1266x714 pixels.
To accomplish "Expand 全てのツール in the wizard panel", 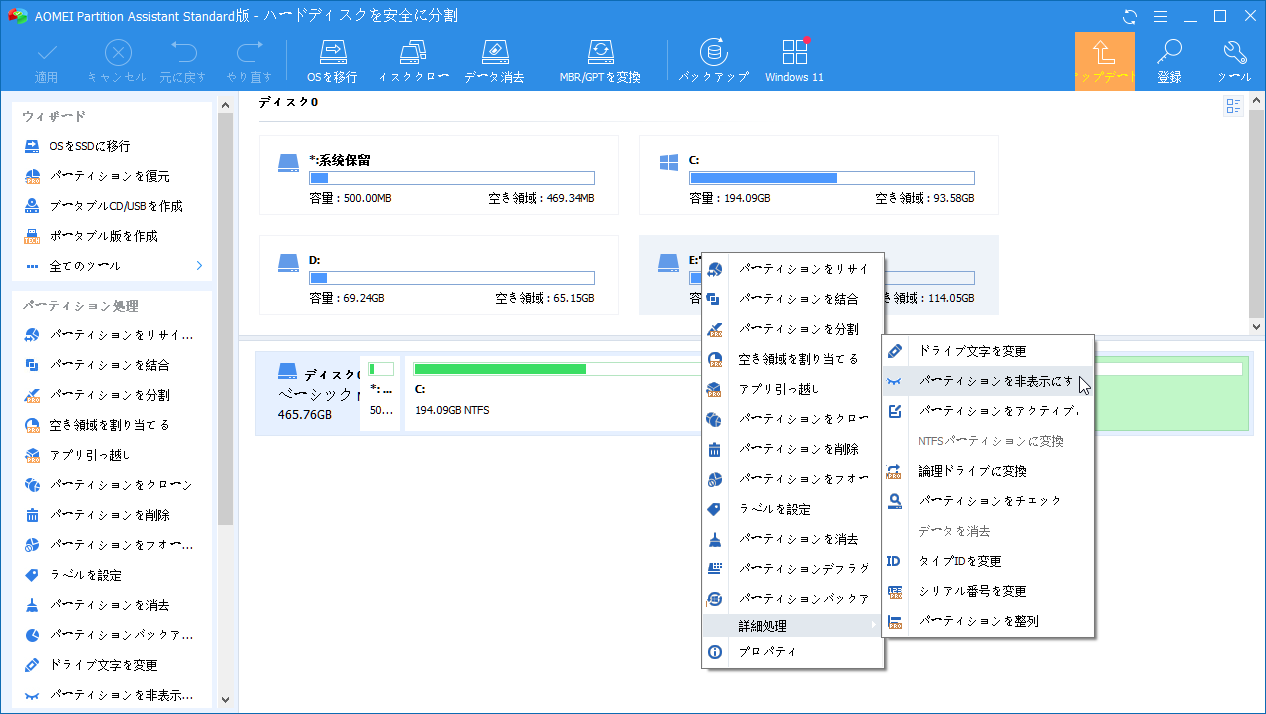I will (111, 266).
